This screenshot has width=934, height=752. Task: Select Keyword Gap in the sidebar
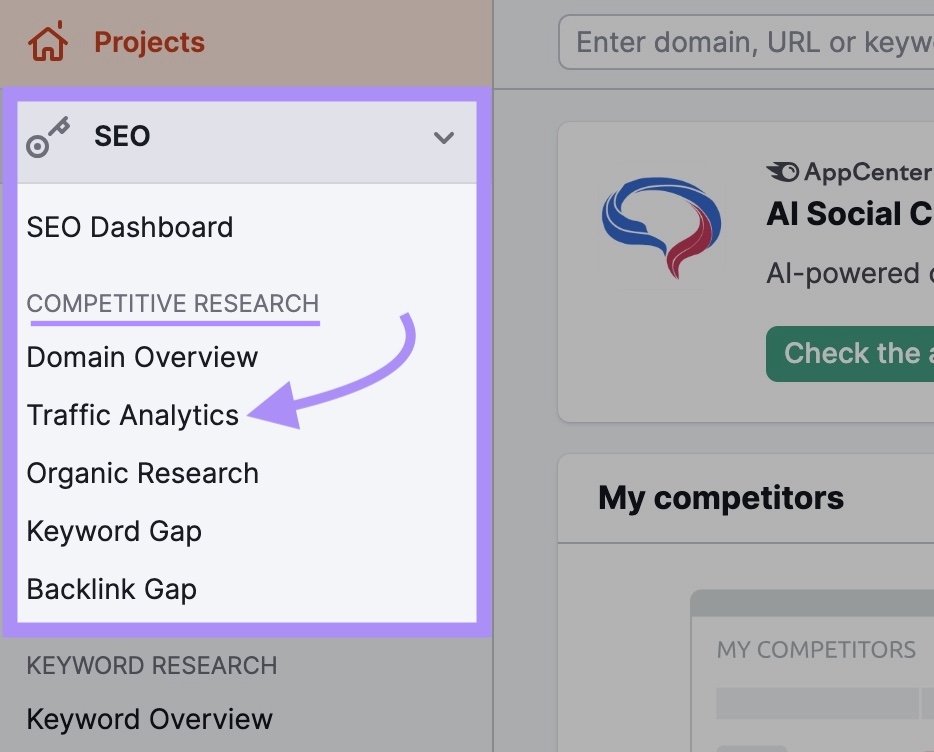point(113,531)
